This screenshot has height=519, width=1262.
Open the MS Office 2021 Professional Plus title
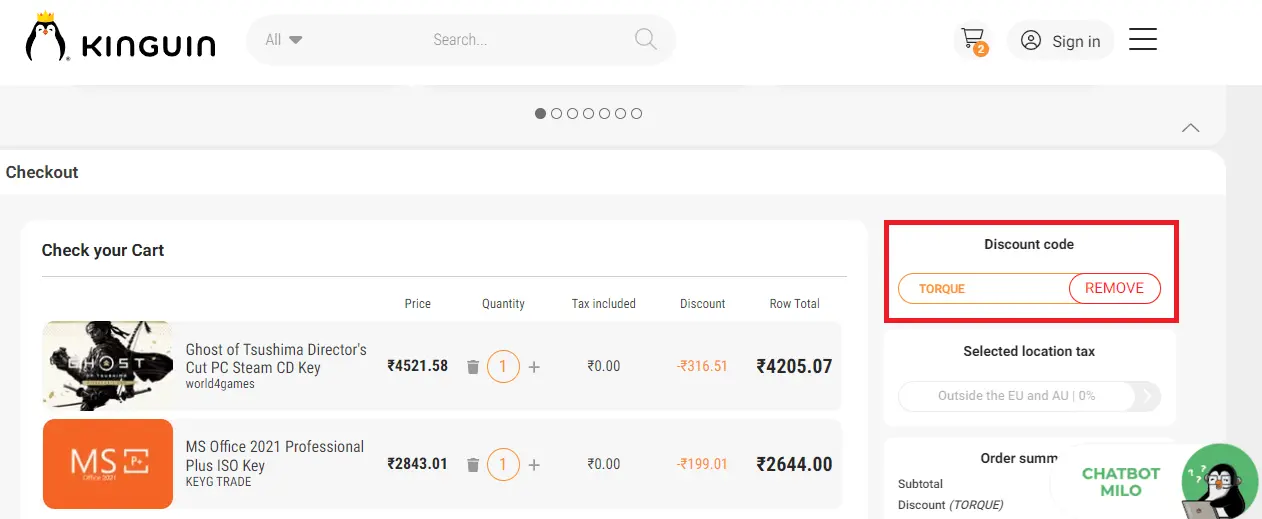click(x=275, y=456)
